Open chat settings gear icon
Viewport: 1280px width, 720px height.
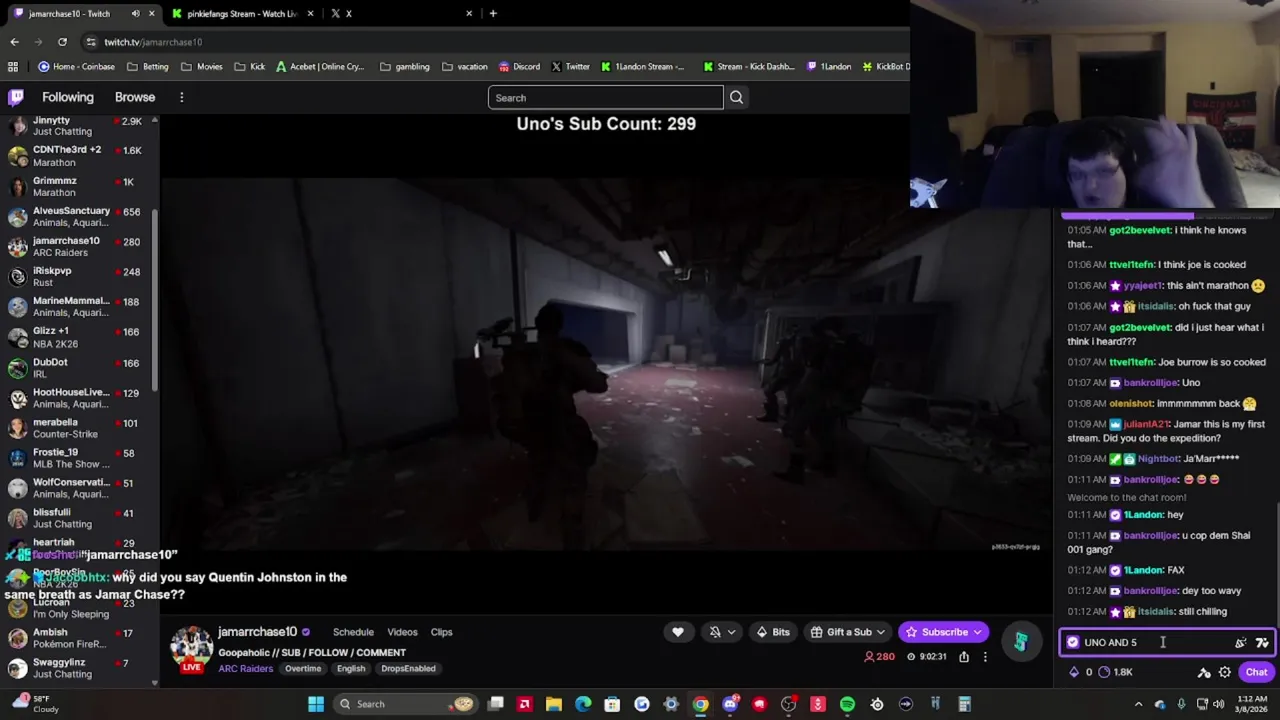[x=1224, y=672]
